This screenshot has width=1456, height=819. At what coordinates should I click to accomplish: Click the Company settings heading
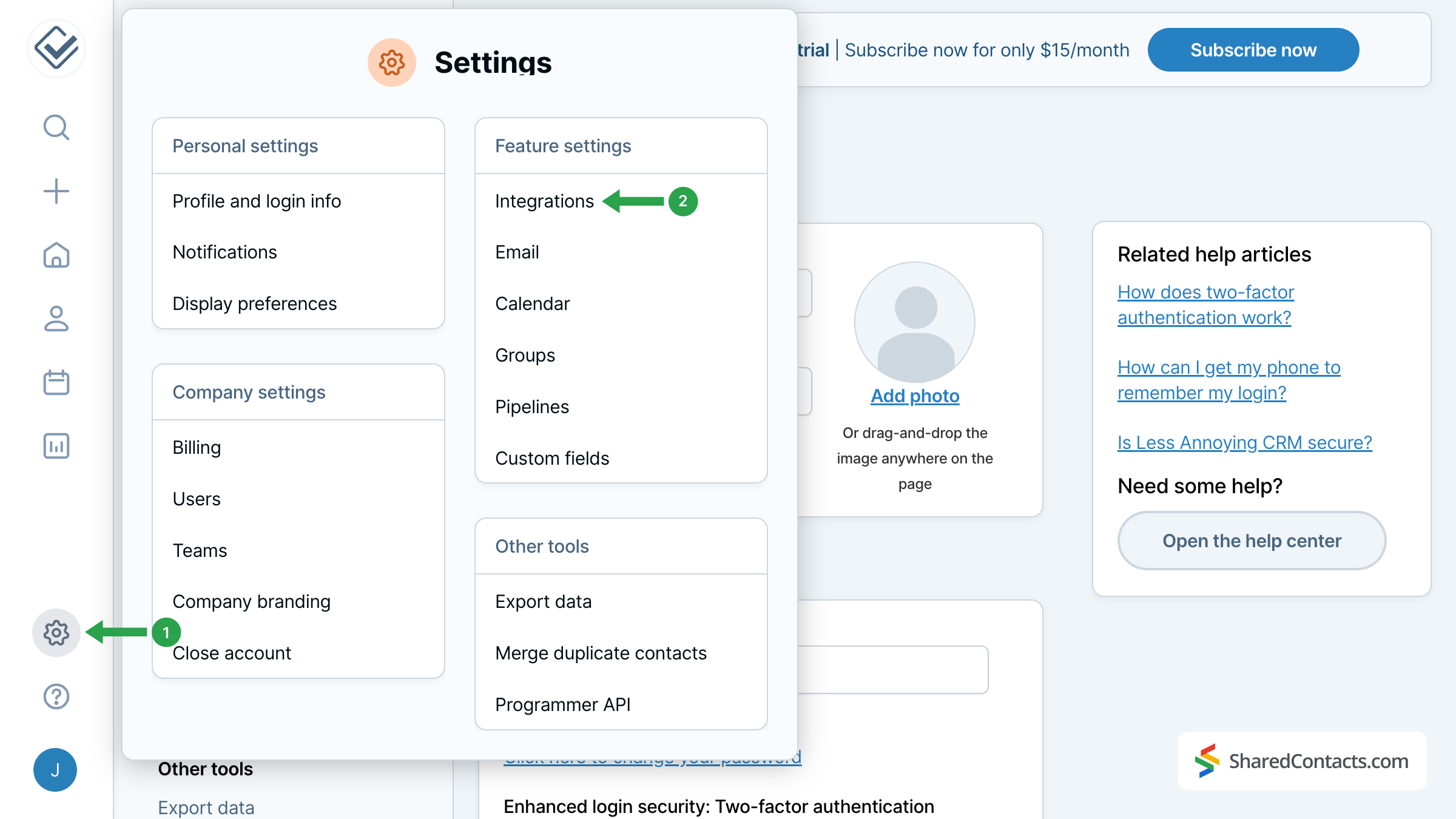point(249,392)
